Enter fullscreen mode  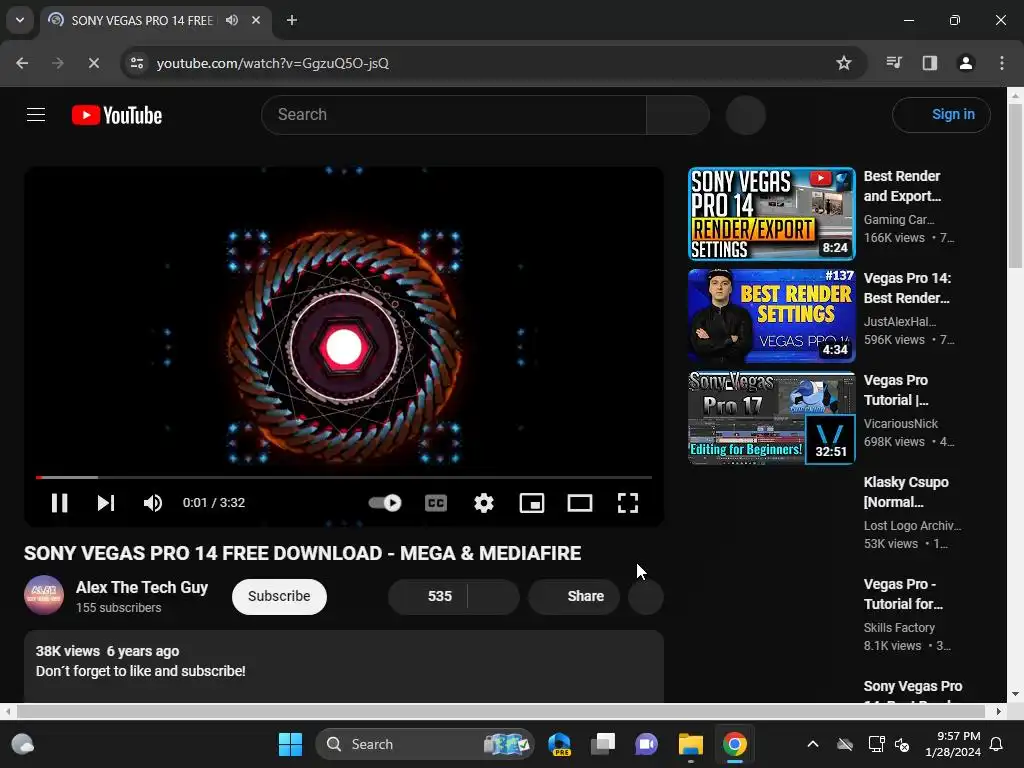(x=628, y=503)
